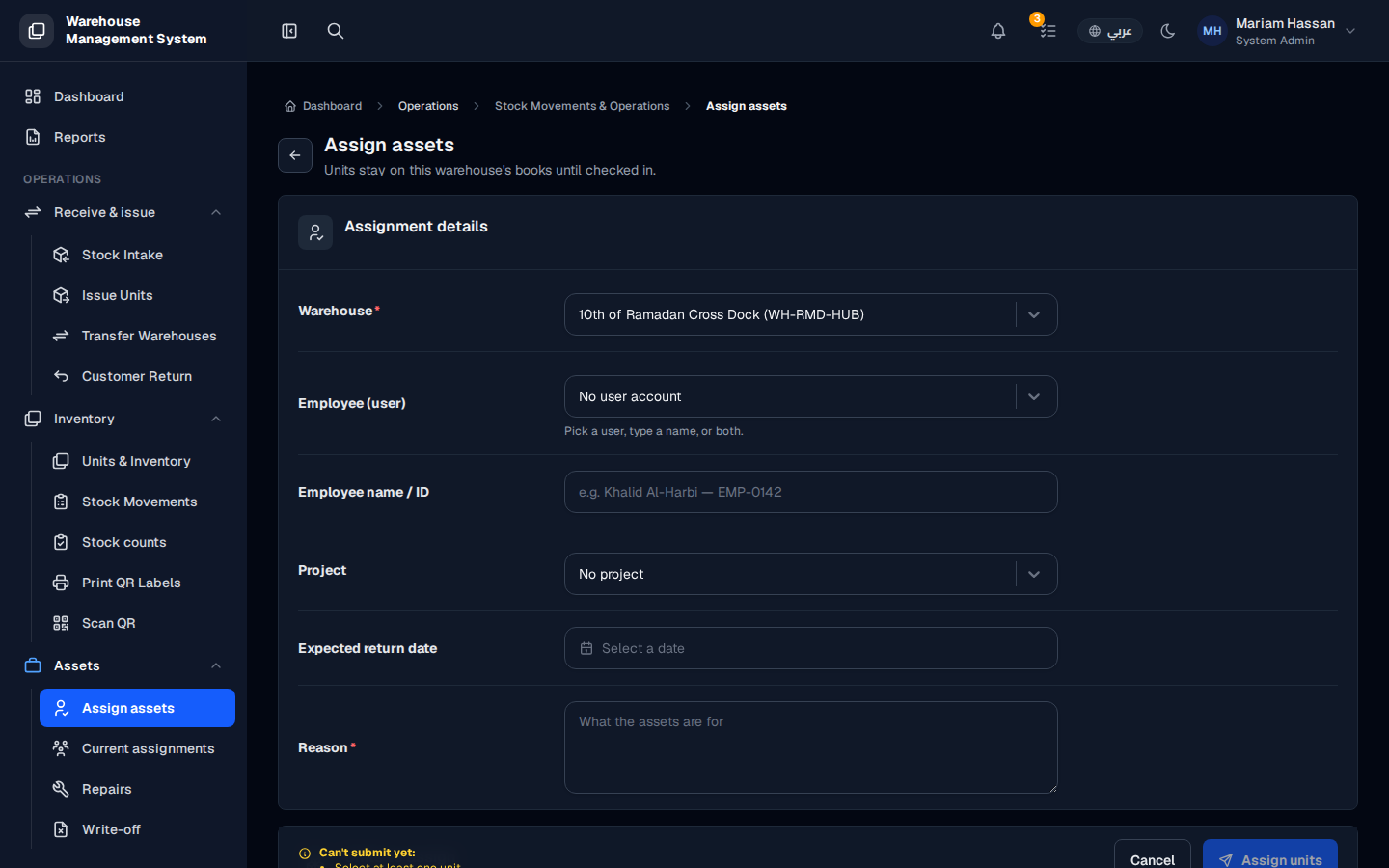
Task: Click the Reason text area
Action: tap(811, 747)
